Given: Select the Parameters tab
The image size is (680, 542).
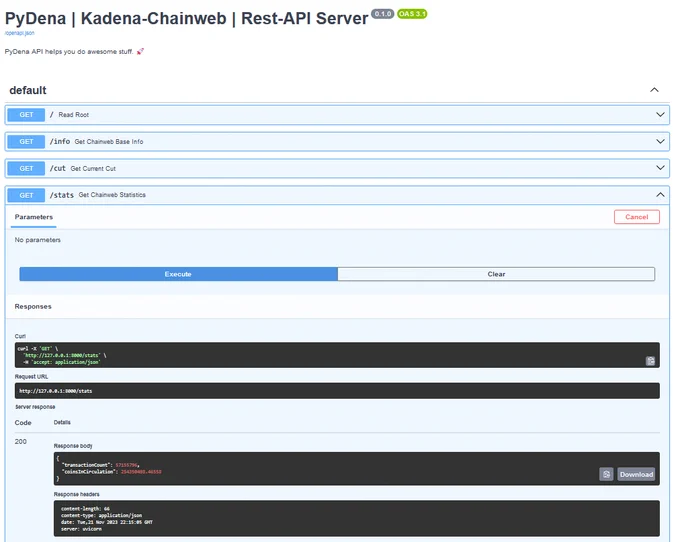Looking at the screenshot, I should (34, 217).
